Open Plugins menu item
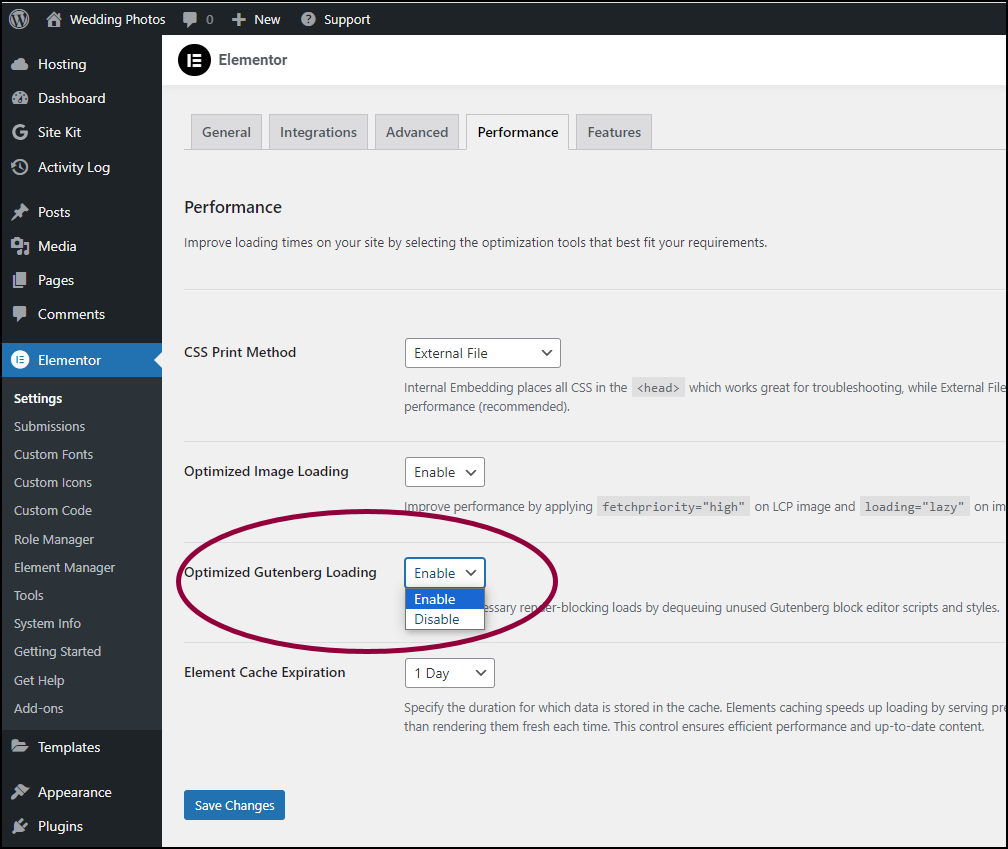Image resolution: width=1008 pixels, height=849 pixels. 60,826
